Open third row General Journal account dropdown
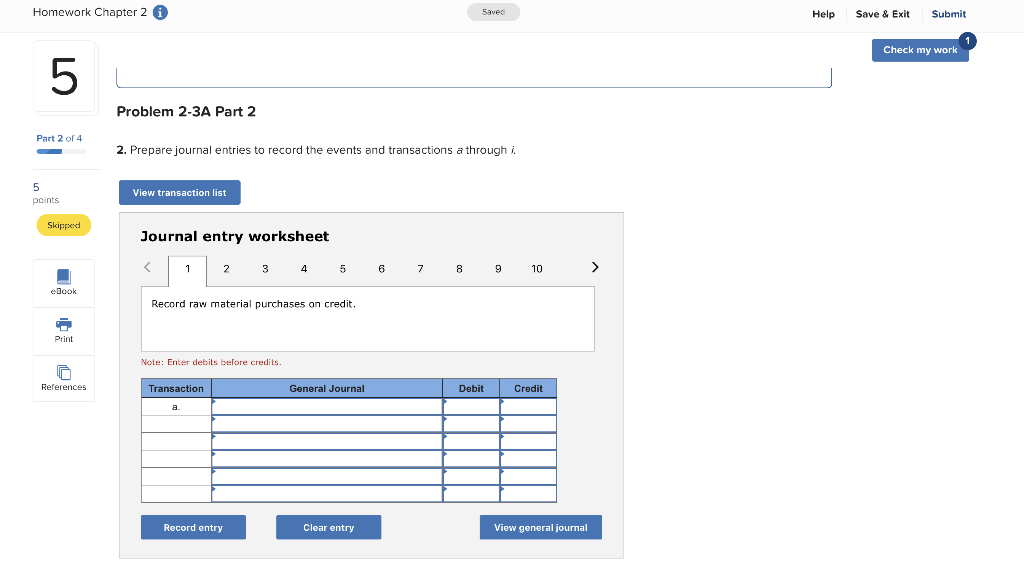 click(x=327, y=441)
